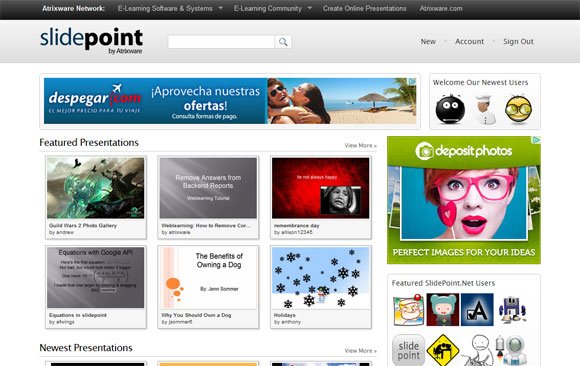View More newest presentations
Screen dimensions: 580x366
pyautogui.click(x=361, y=350)
